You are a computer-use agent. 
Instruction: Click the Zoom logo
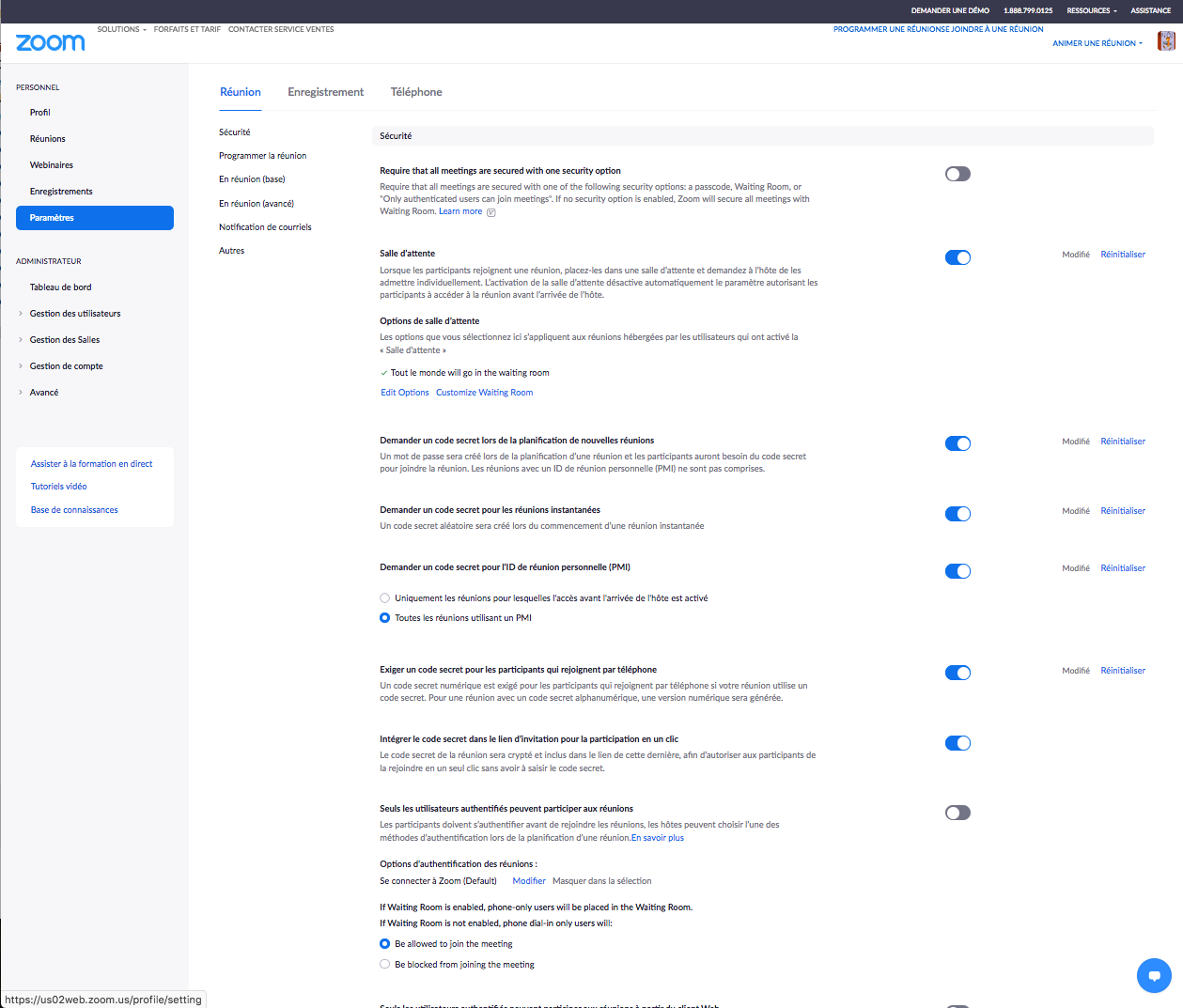(x=50, y=42)
